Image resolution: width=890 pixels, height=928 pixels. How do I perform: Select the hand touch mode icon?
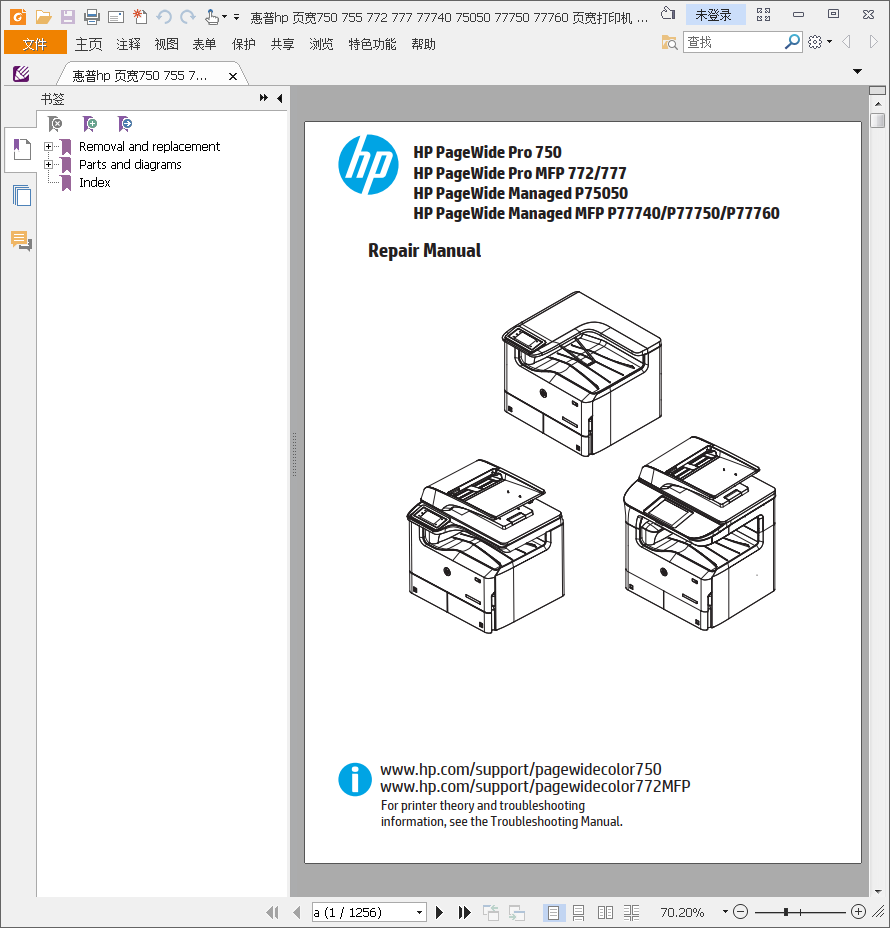click(x=211, y=17)
